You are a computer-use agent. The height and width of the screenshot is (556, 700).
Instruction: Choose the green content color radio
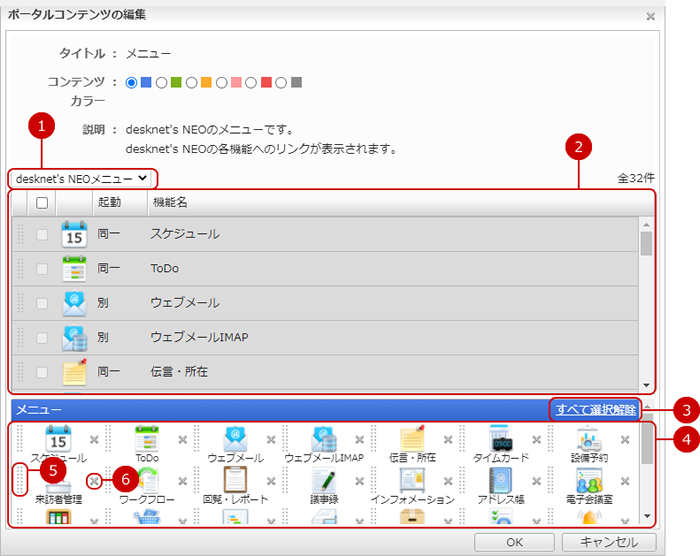(x=161, y=82)
